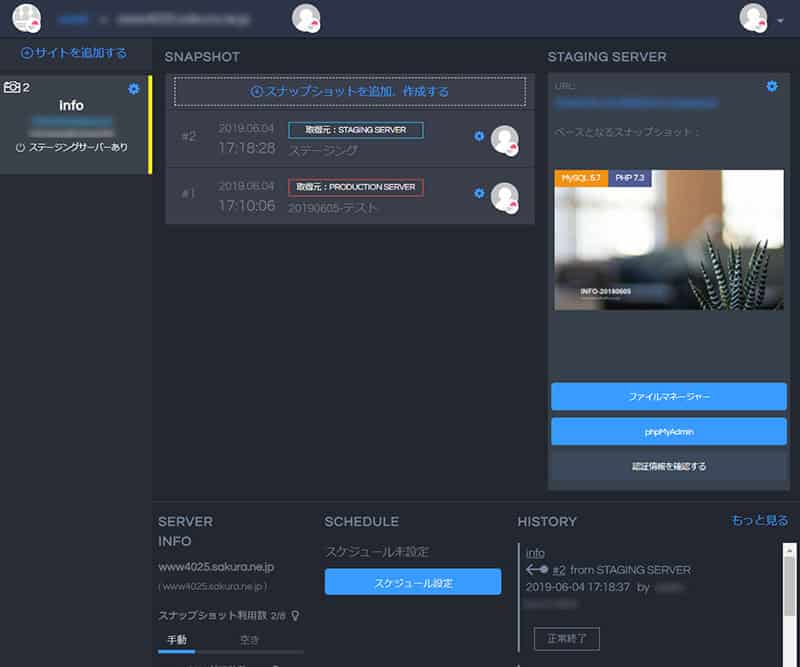Viewport: 800px width, 667px height.
Task: Click もっと見る link in History
Action: coord(759,521)
